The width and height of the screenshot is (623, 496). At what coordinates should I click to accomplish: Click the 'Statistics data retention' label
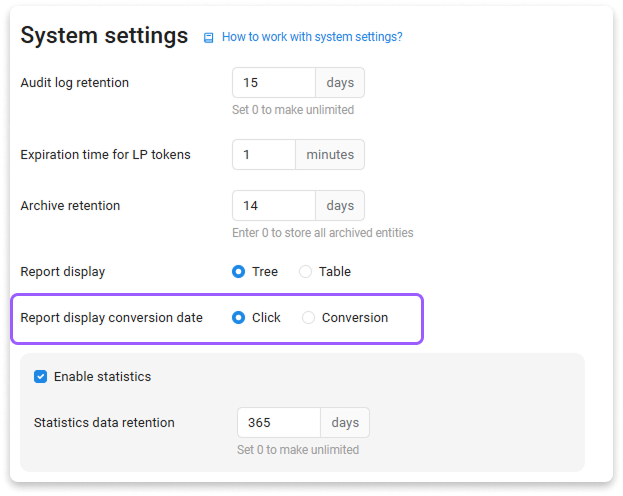104,422
